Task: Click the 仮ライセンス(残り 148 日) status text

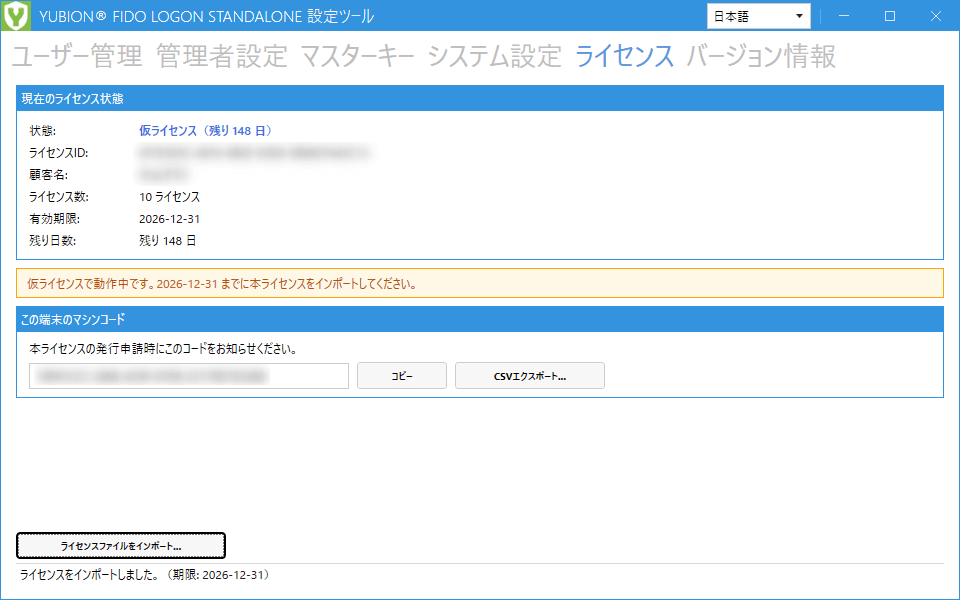Action: (x=206, y=131)
